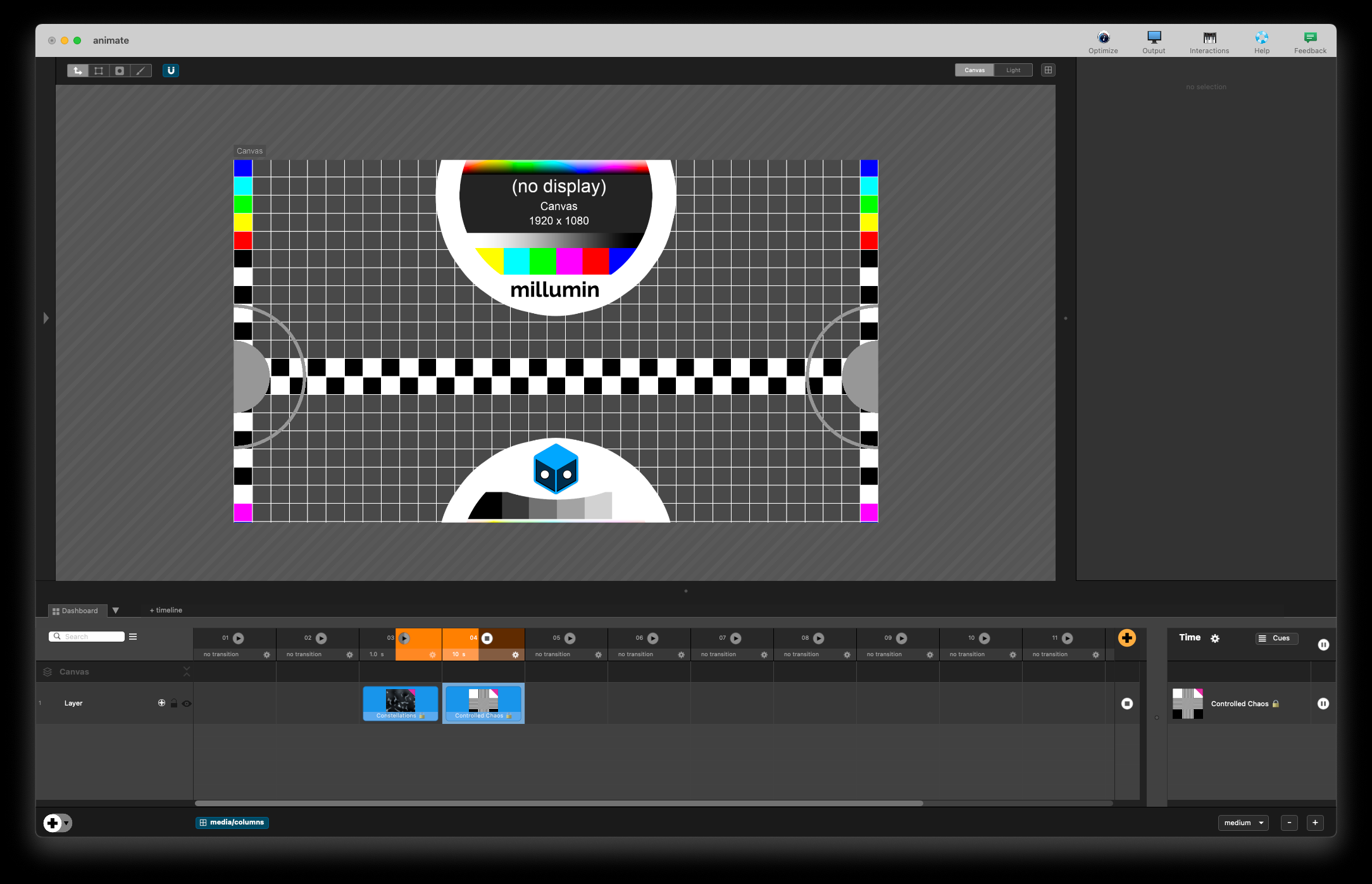
Task: Collapse the Canvas layer group
Action: [x=187, y=671]
